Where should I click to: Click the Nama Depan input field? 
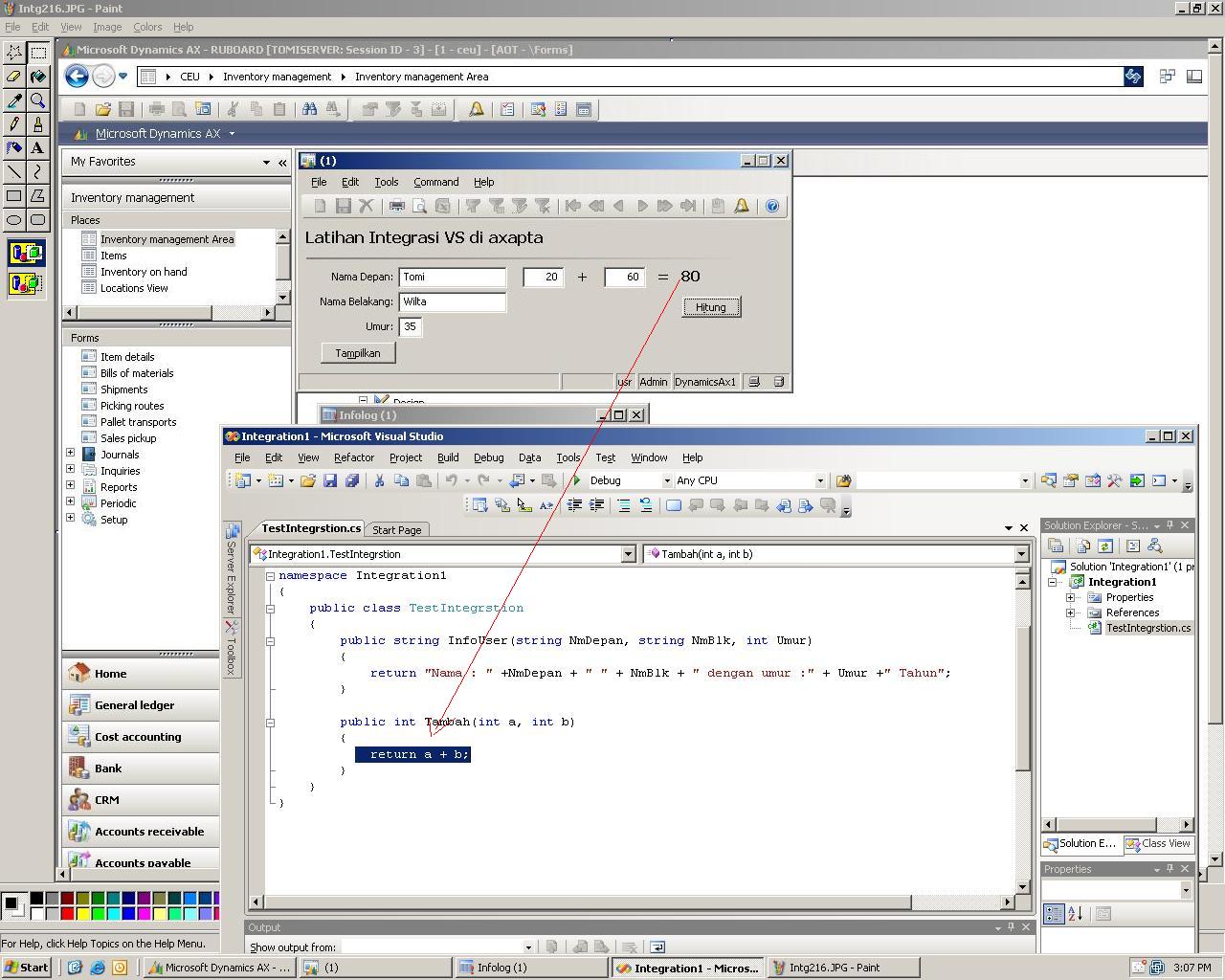(452, 277)
